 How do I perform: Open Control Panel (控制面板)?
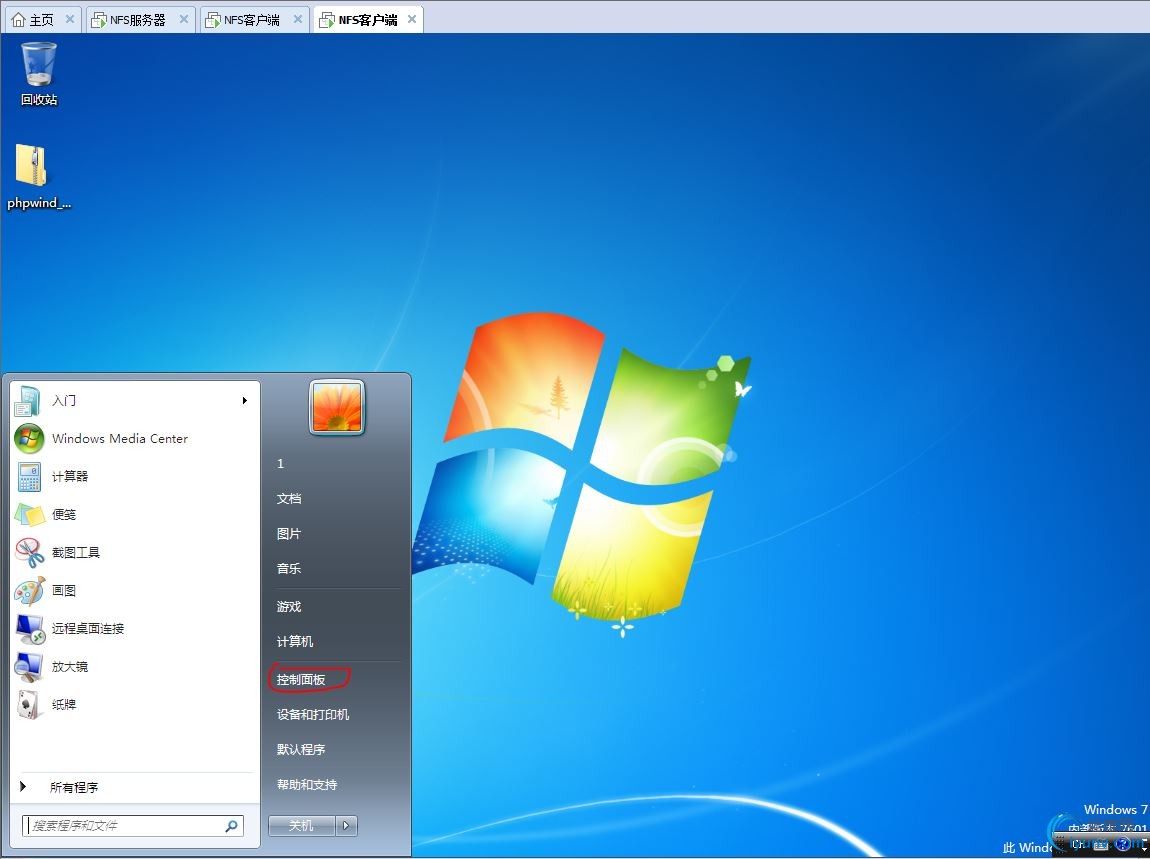coord(301,679)
